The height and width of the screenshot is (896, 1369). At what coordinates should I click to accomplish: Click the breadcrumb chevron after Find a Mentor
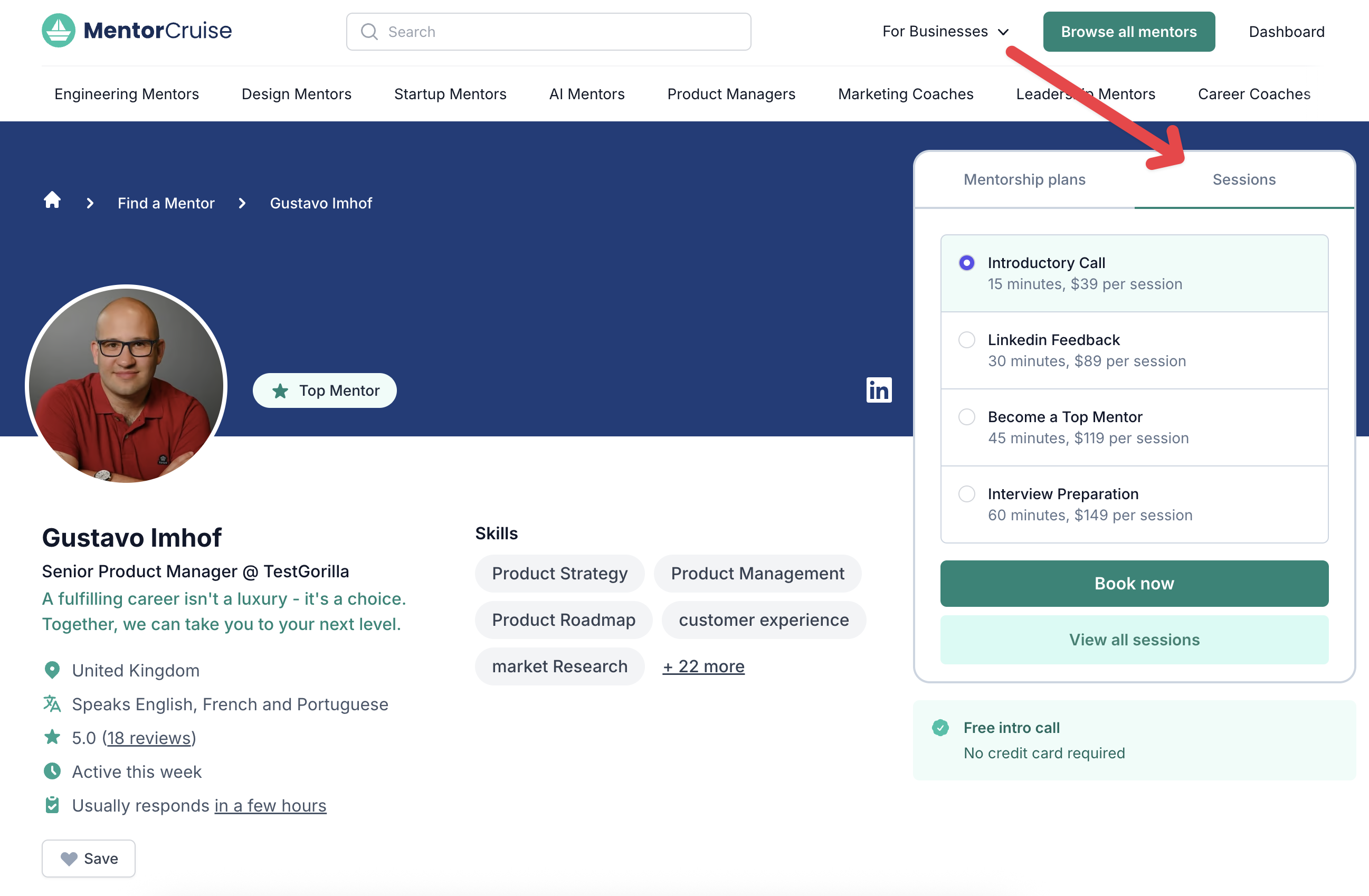[x=242, y=203]
